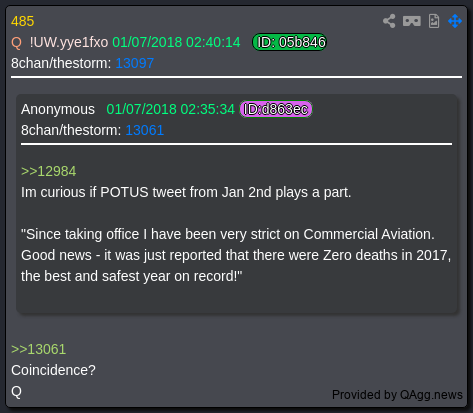
Task: Click the orange Q author name
Action: point(16,42)
